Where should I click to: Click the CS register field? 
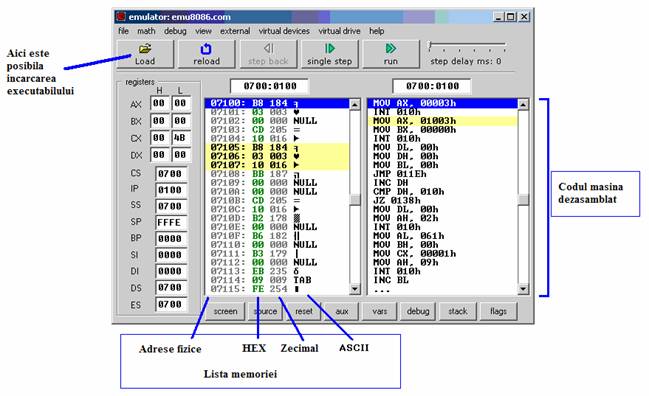pos(170,174)
